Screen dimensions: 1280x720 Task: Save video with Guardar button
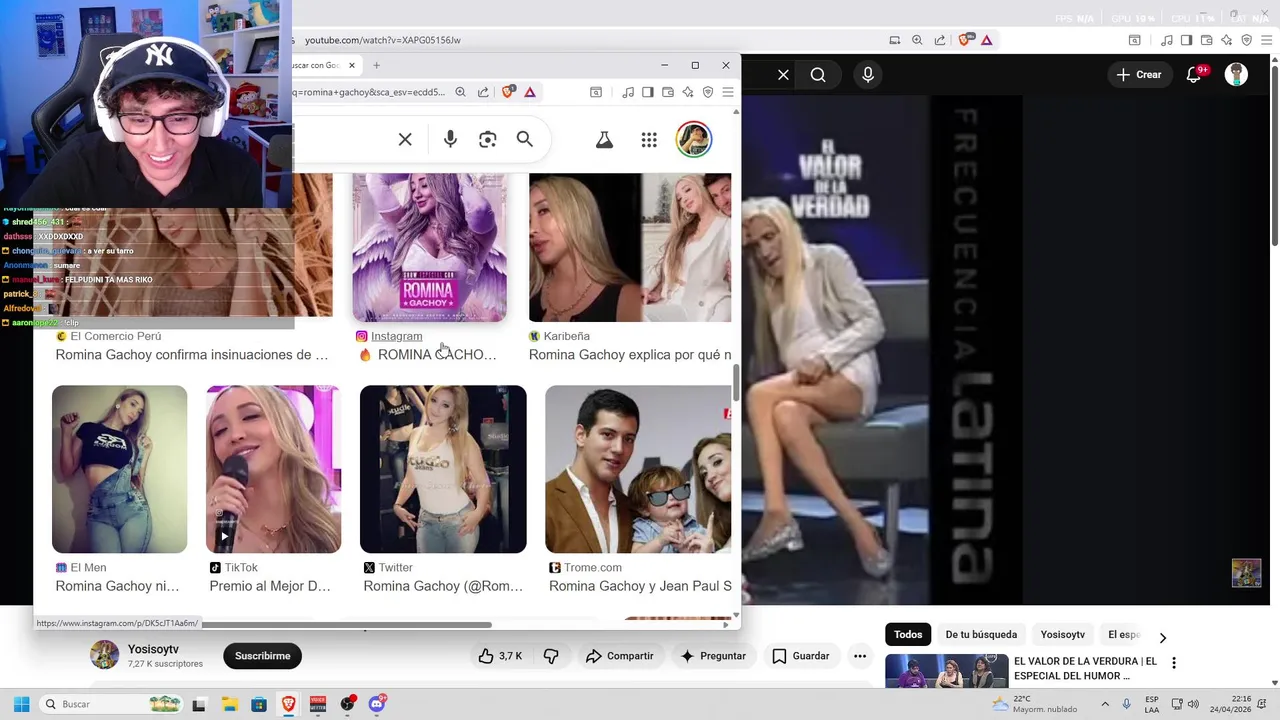(x=801, y=656)
